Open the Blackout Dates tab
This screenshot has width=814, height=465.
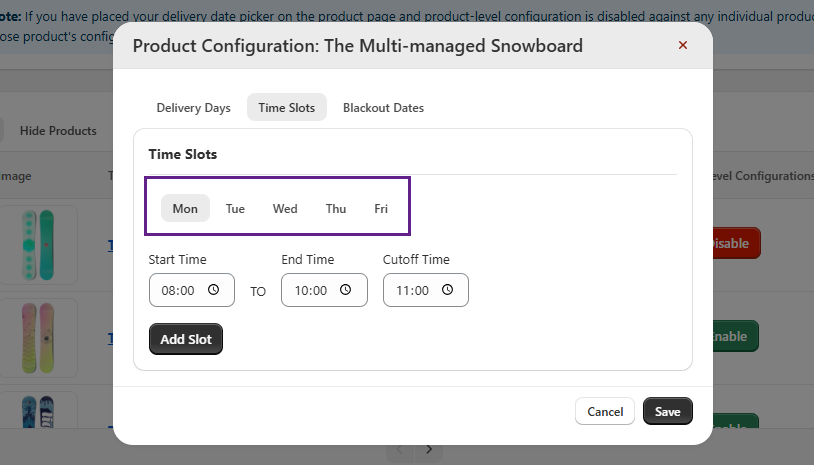383,108
